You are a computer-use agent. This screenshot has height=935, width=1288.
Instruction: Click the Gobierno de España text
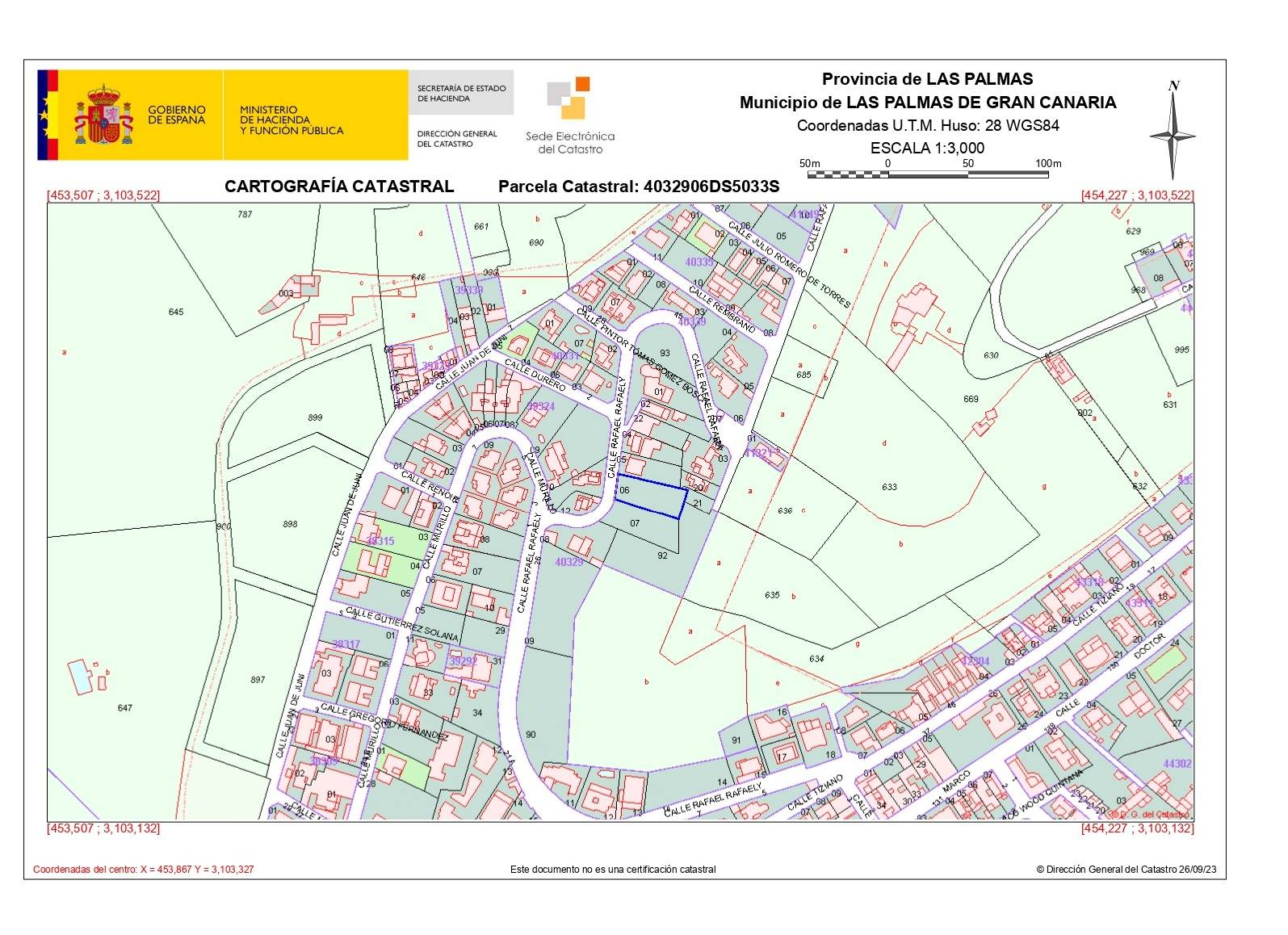click(x=176, y=115)
